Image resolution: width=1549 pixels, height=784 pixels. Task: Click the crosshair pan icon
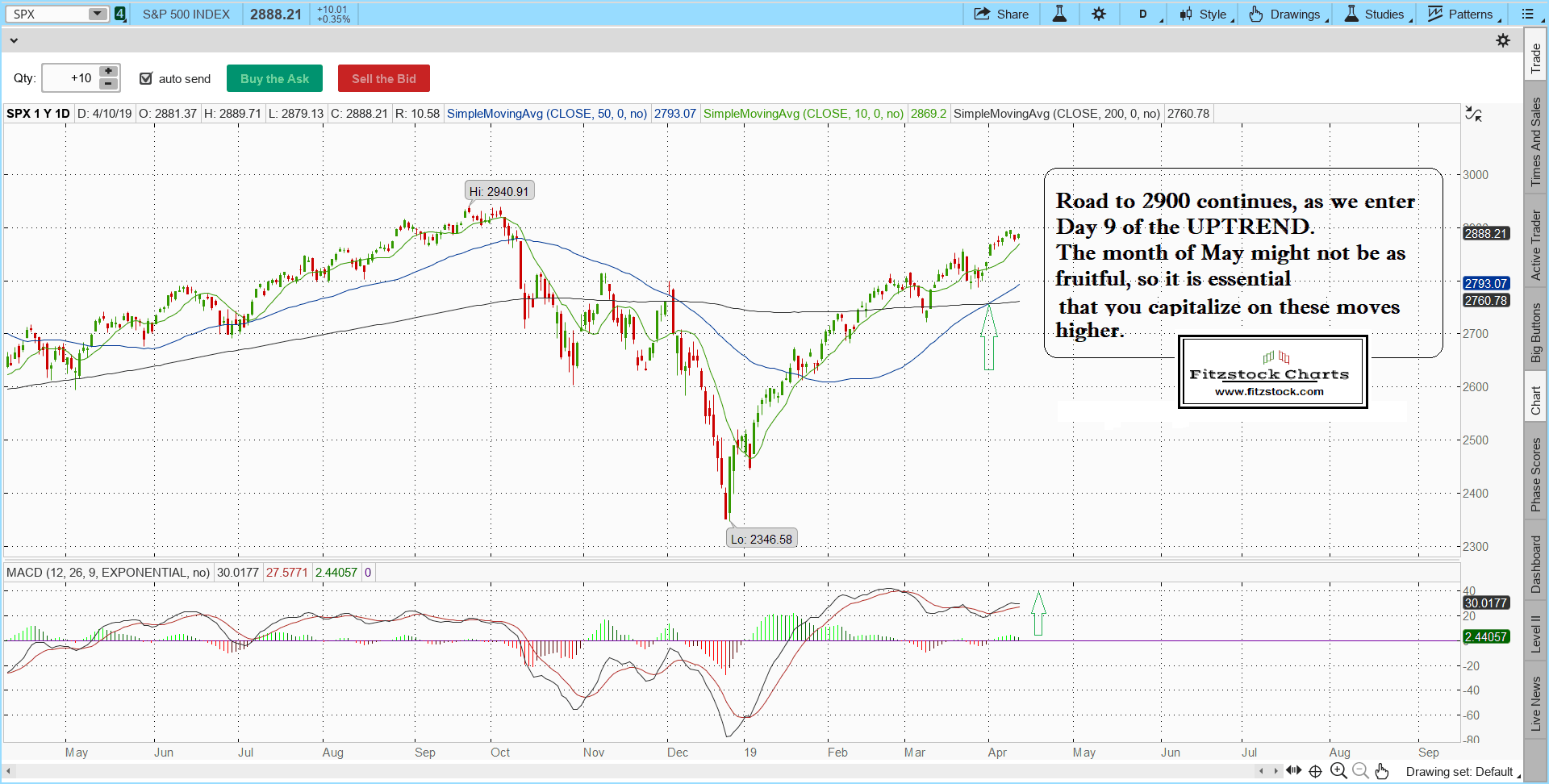point(1315,771)
